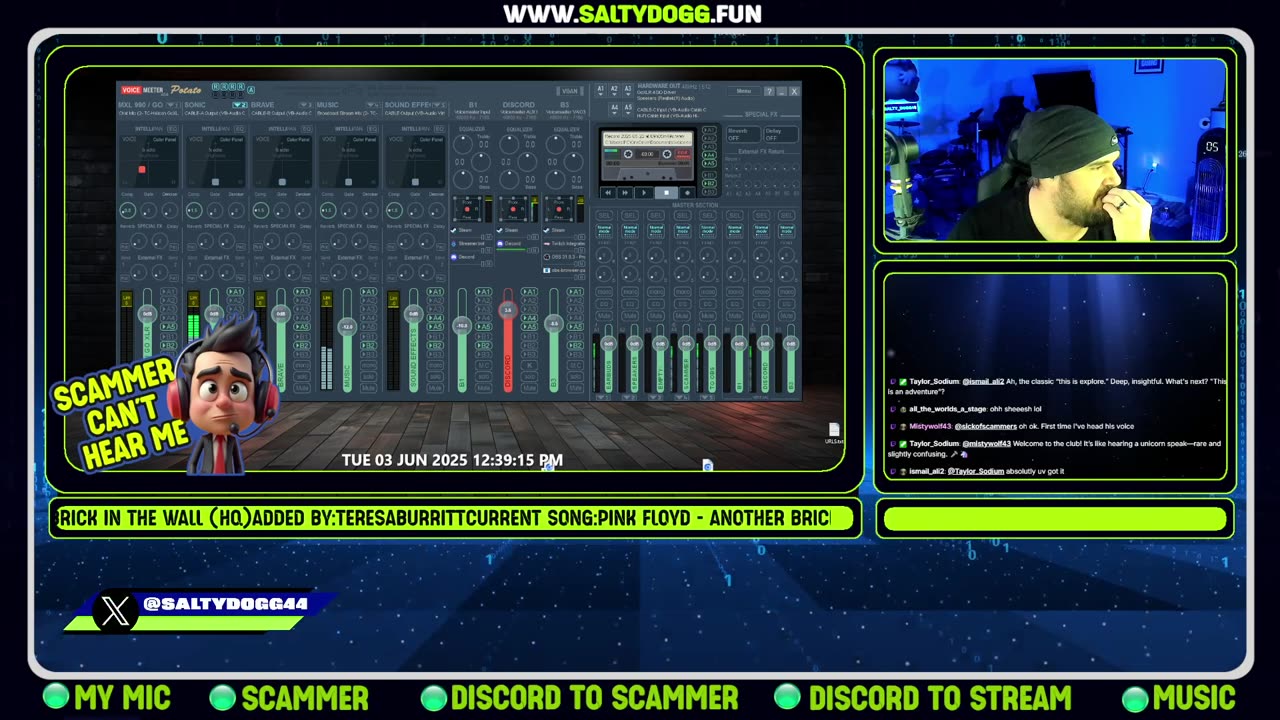Viewport: 1280px width, 720px height.
Task: Toggle the Steam checkbox under B3 strip
Action: pyautogui.click(x=546, y=230)
